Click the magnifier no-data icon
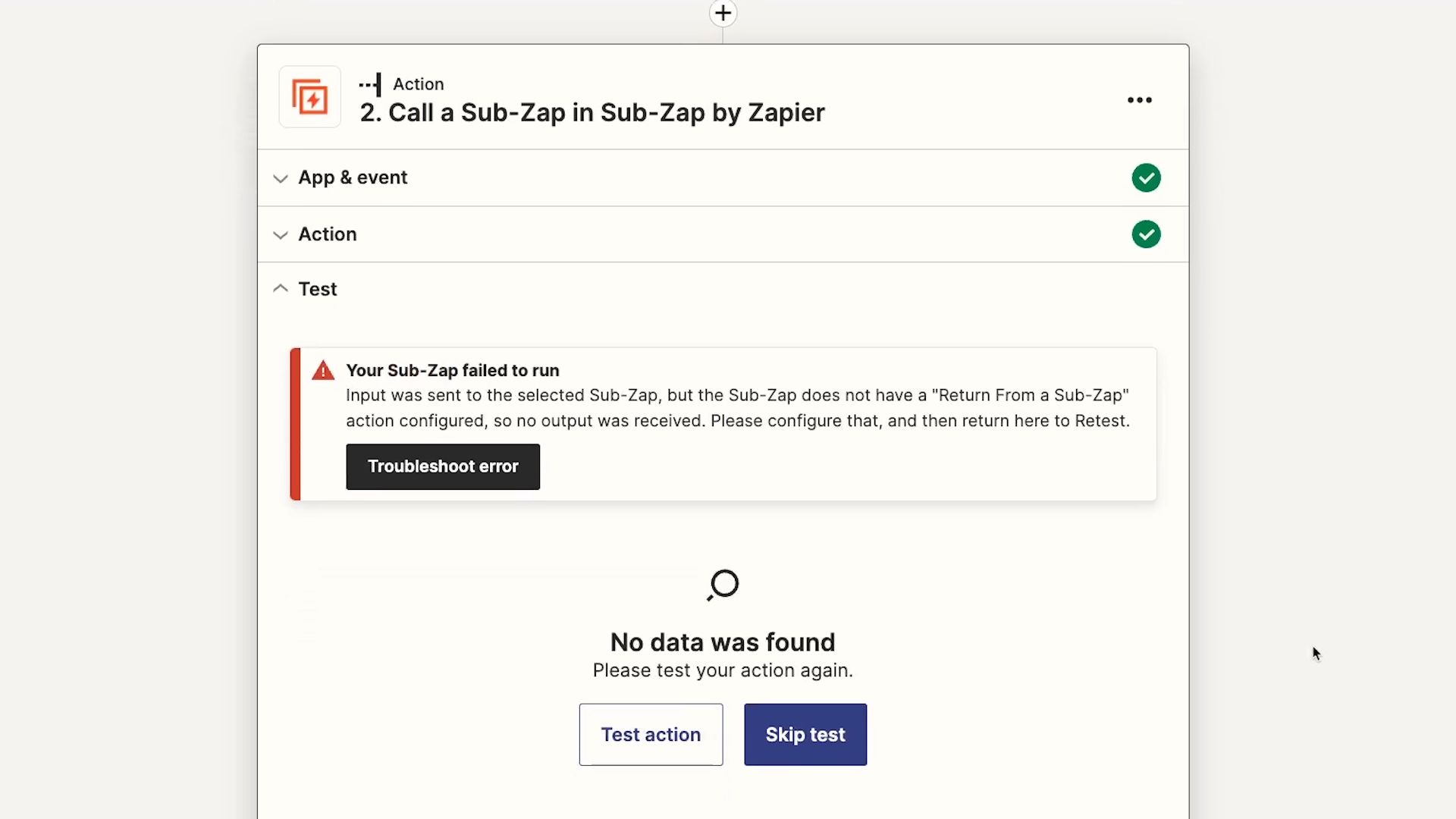Image resolution: width=1456 pixels, height=819 pixels. click(x=723, y=585)
